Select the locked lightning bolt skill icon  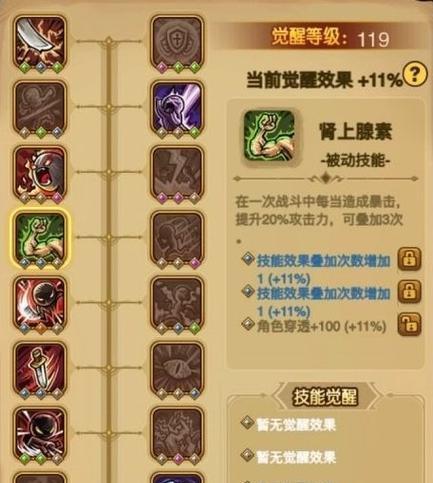[177, 173]
